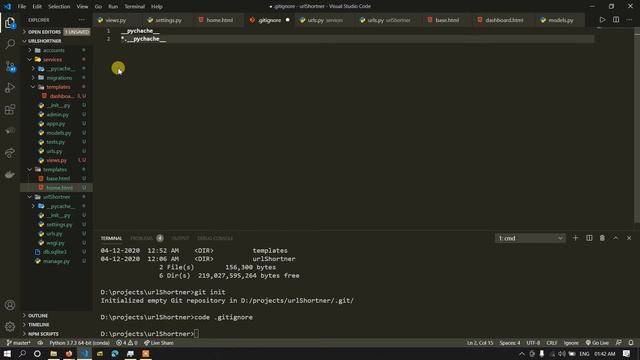The height and width of the screenshot is (360, 640).
Task: Click Python 3.7.3 64-bit interpreter selector
Action: click(80, 343)
